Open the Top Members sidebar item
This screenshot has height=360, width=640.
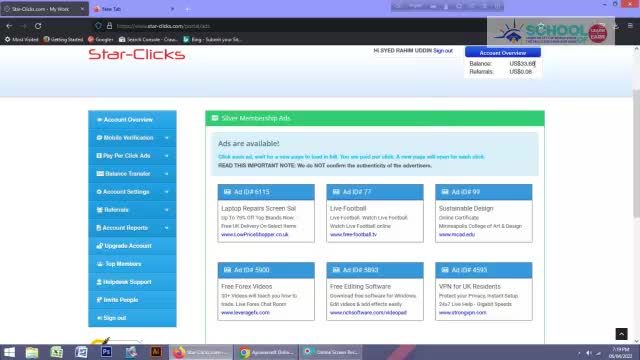point(132,264)
